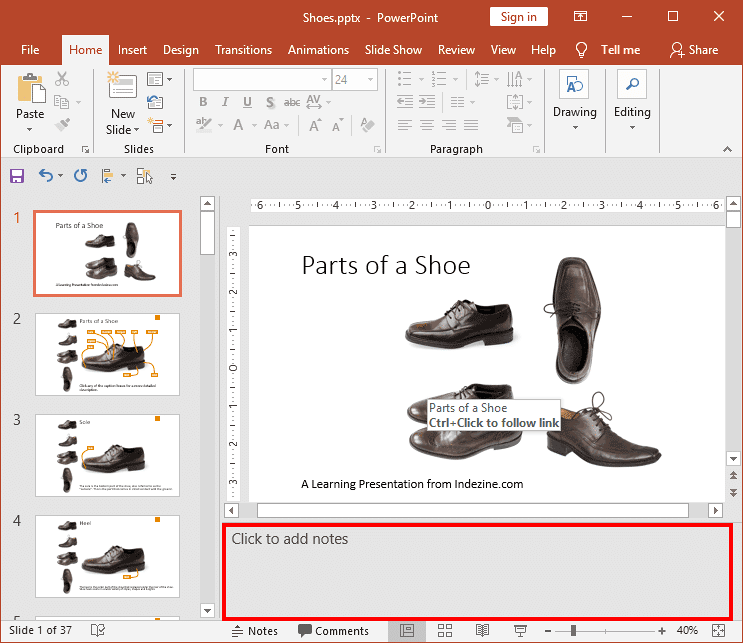743x643 pixels.
Task: Toggle Italic formatting
Action: [x=225, y=102]
